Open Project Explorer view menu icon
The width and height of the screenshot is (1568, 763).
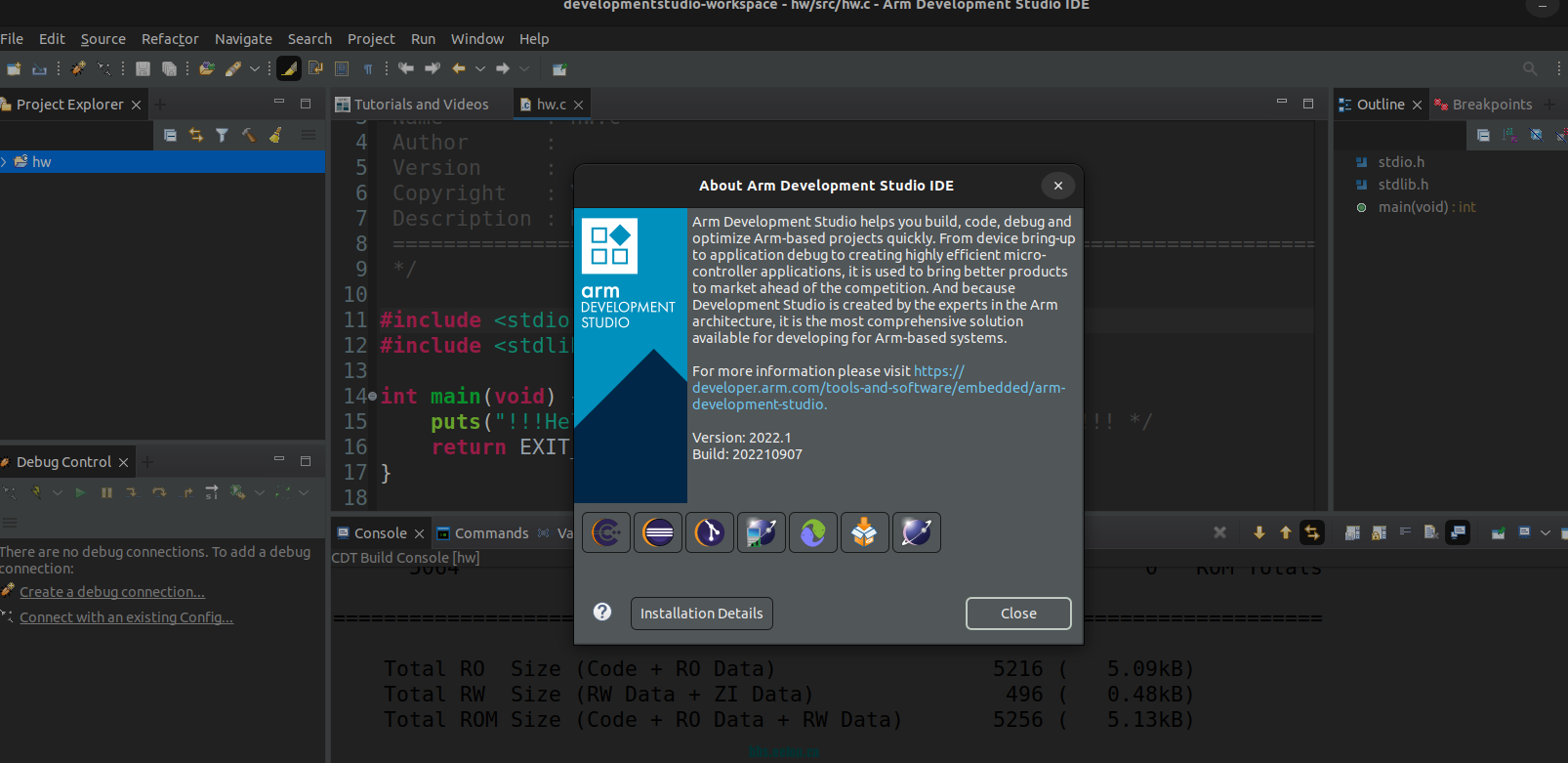coord(309,136)
